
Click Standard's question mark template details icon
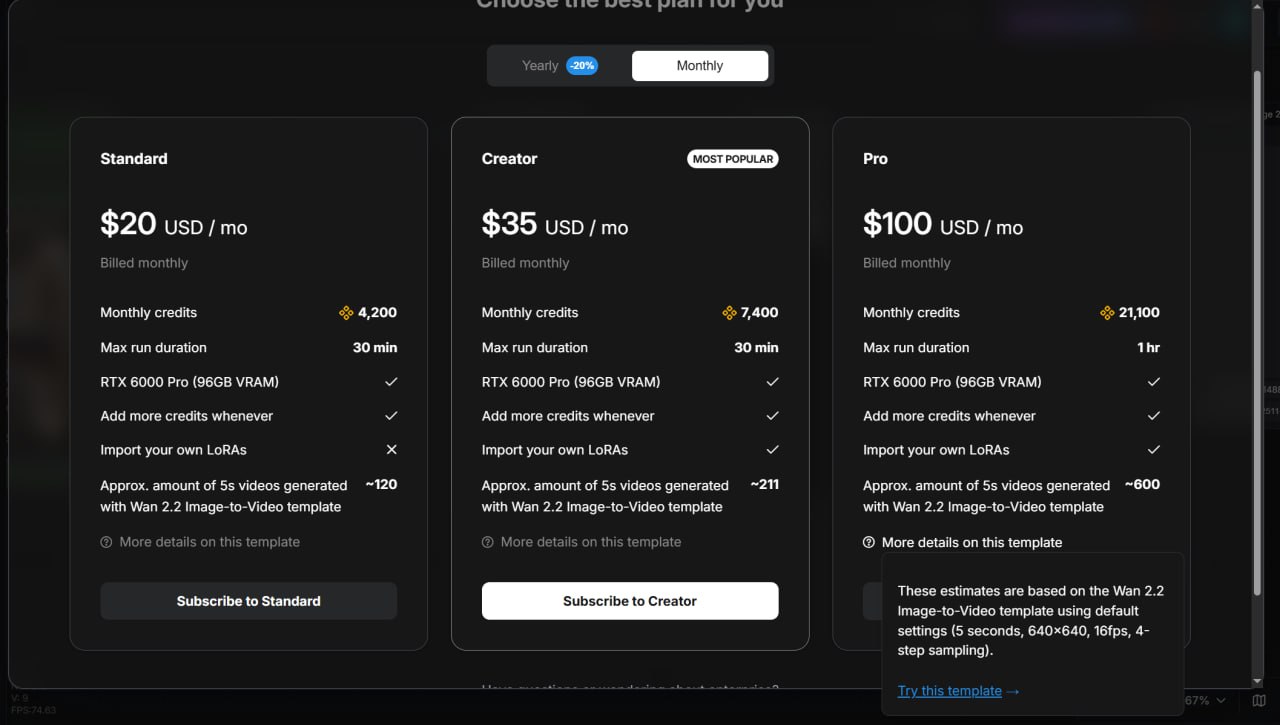click(x=106, y=542)
